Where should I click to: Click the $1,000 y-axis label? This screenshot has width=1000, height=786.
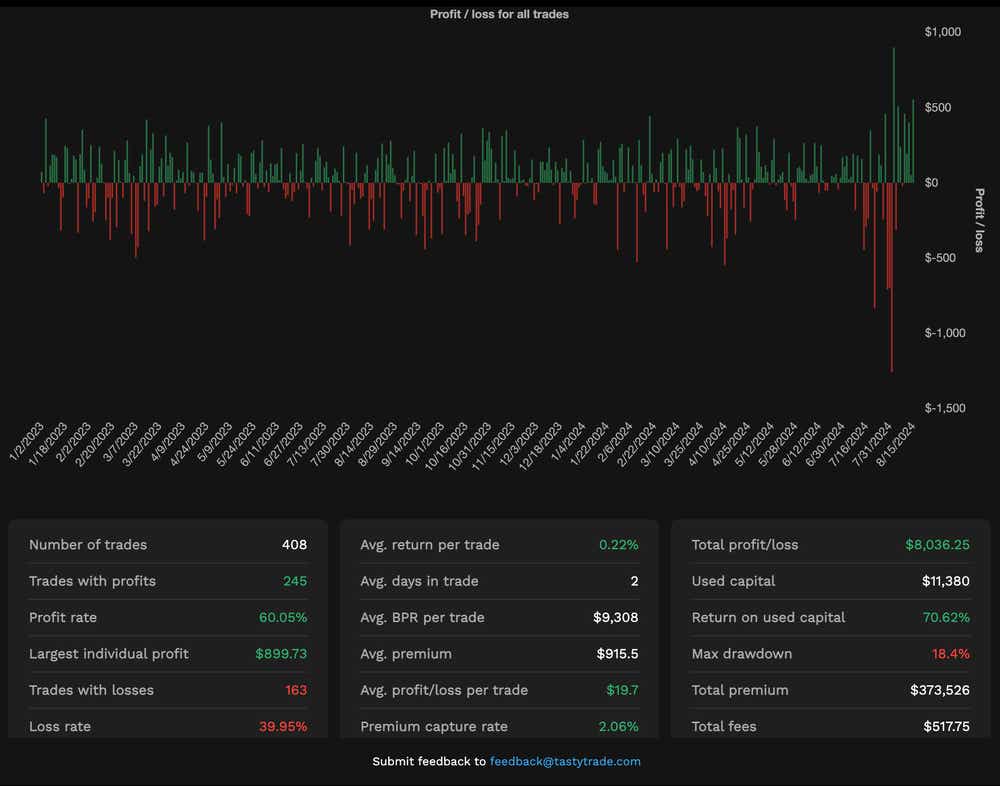(x=943, y=32)
